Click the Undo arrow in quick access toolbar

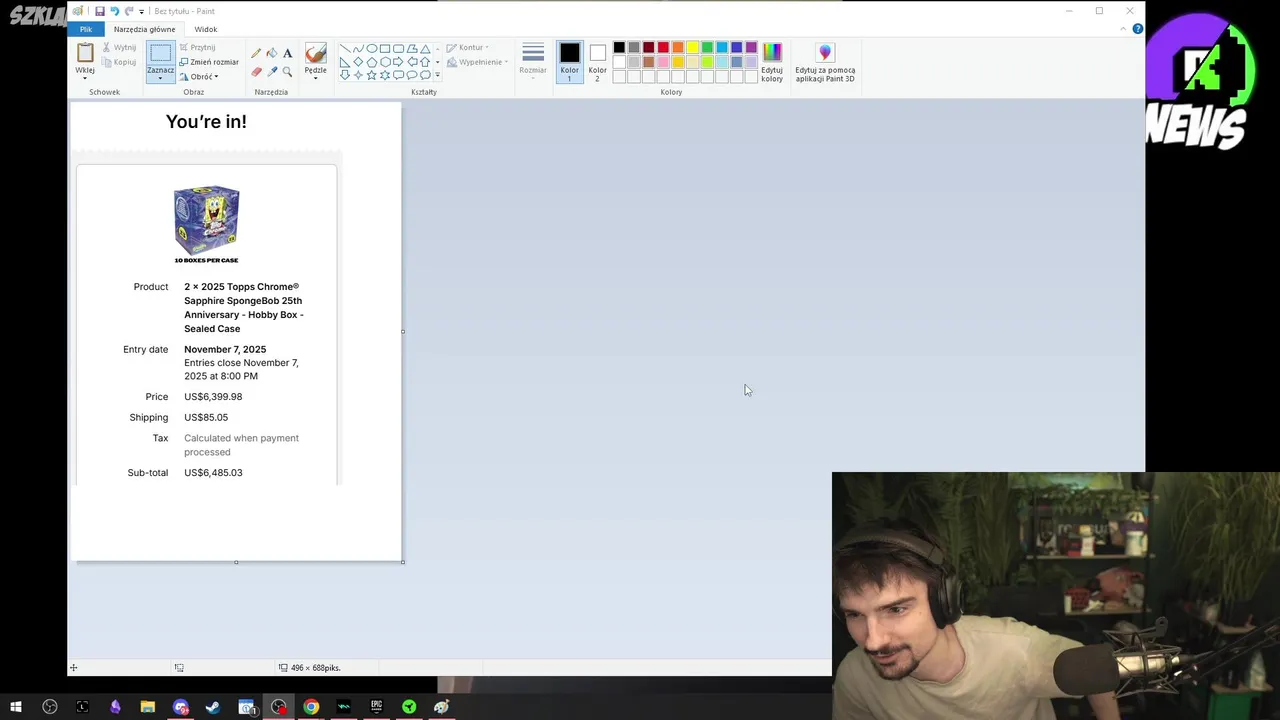click(x=114, y=11)
